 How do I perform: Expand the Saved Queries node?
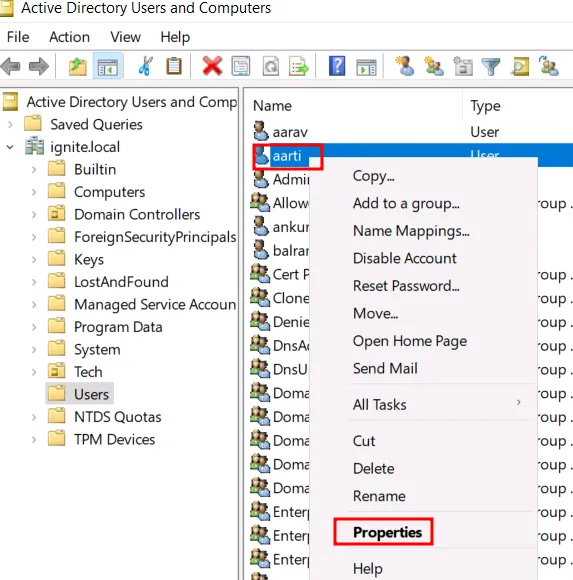10,125
